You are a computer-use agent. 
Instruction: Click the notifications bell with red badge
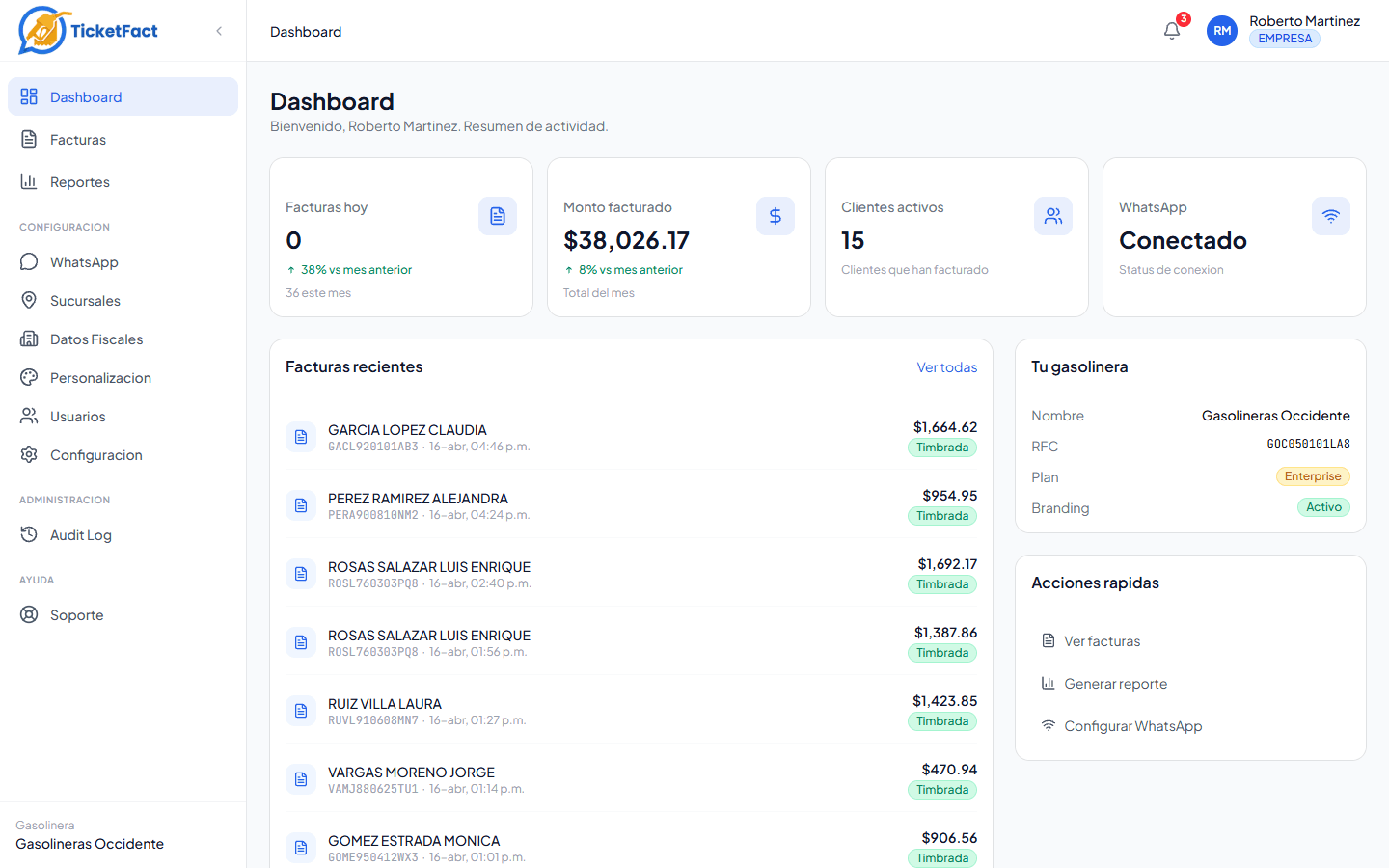pyautogui.click(x=1171, y=31)
